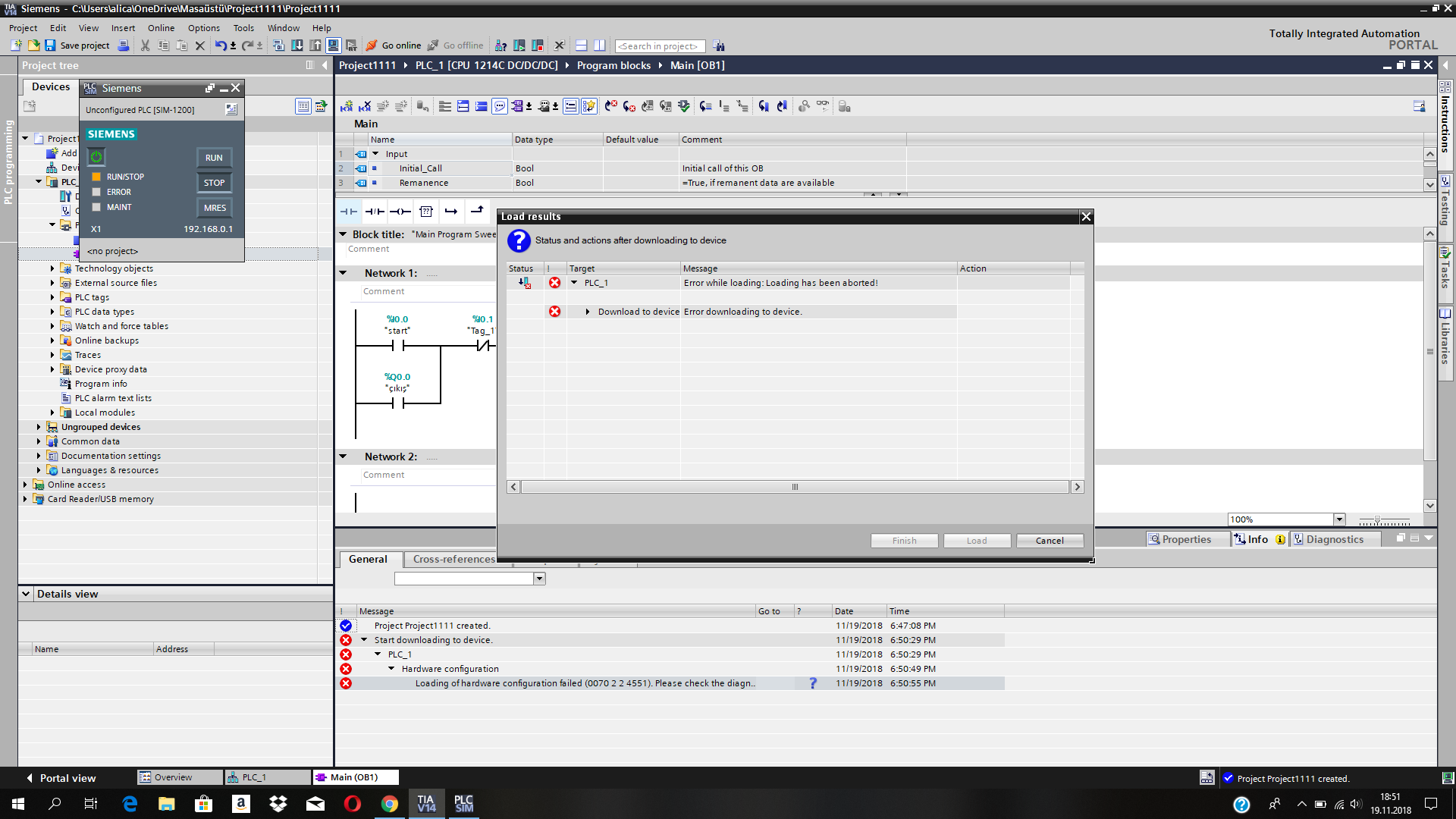Insert a normally open contact
Viewport: 1456px width, 819px height.
(349, 212)
